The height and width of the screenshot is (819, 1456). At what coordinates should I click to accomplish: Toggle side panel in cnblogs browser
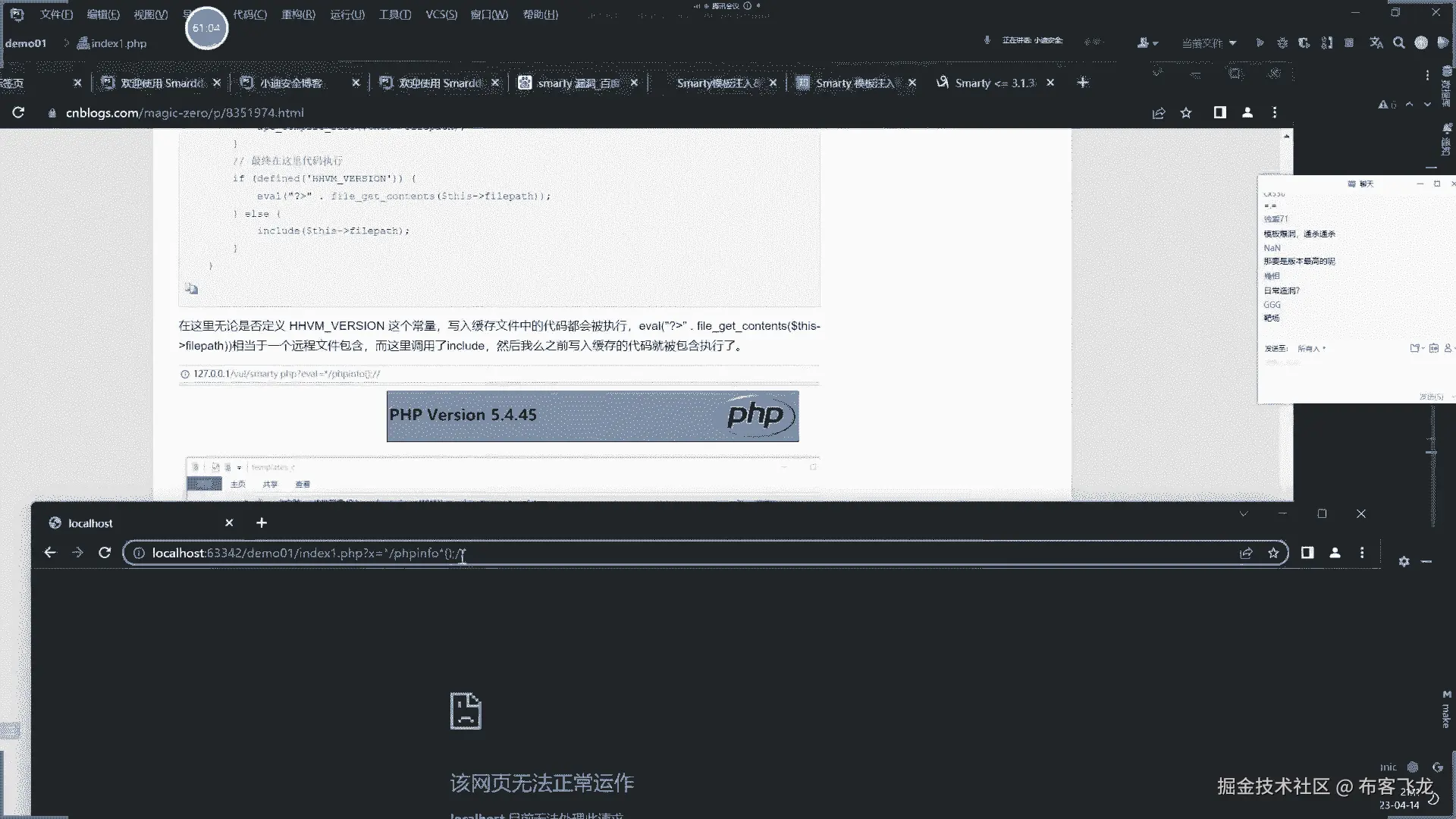(1219, 113)
